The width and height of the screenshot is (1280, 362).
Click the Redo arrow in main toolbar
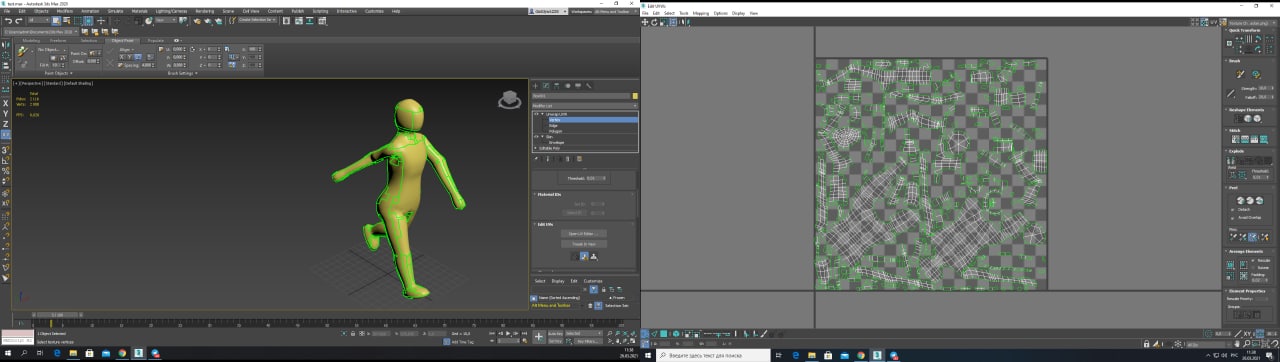pyautogui.click(x=19, y=20)
